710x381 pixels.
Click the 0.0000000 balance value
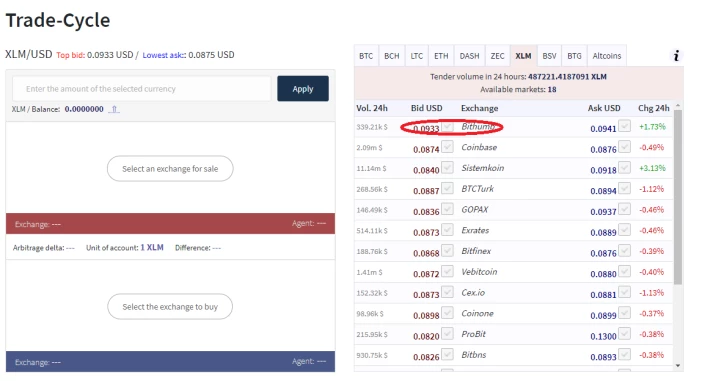84,109
